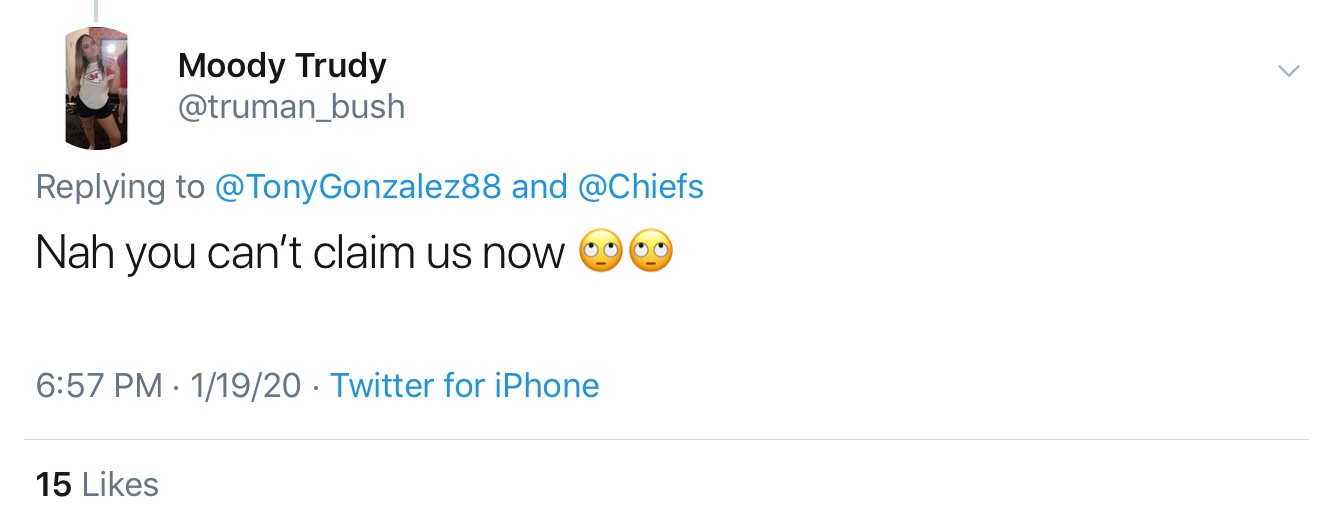
Task: Select the 6:57 PM timestamp
Action: 98,386
